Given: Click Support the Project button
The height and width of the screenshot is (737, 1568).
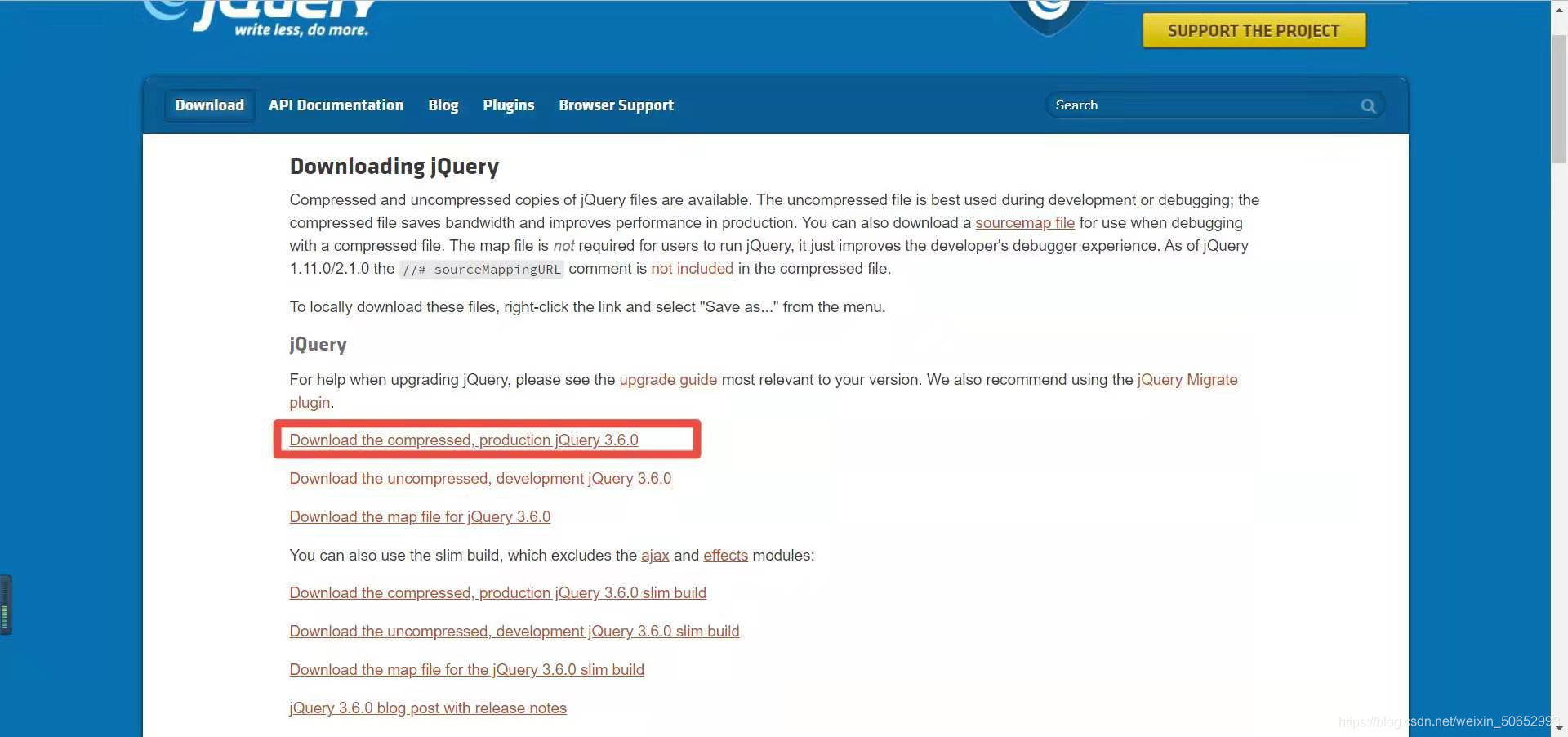Looking at the screenshot, I should (x=1254, y=30).
